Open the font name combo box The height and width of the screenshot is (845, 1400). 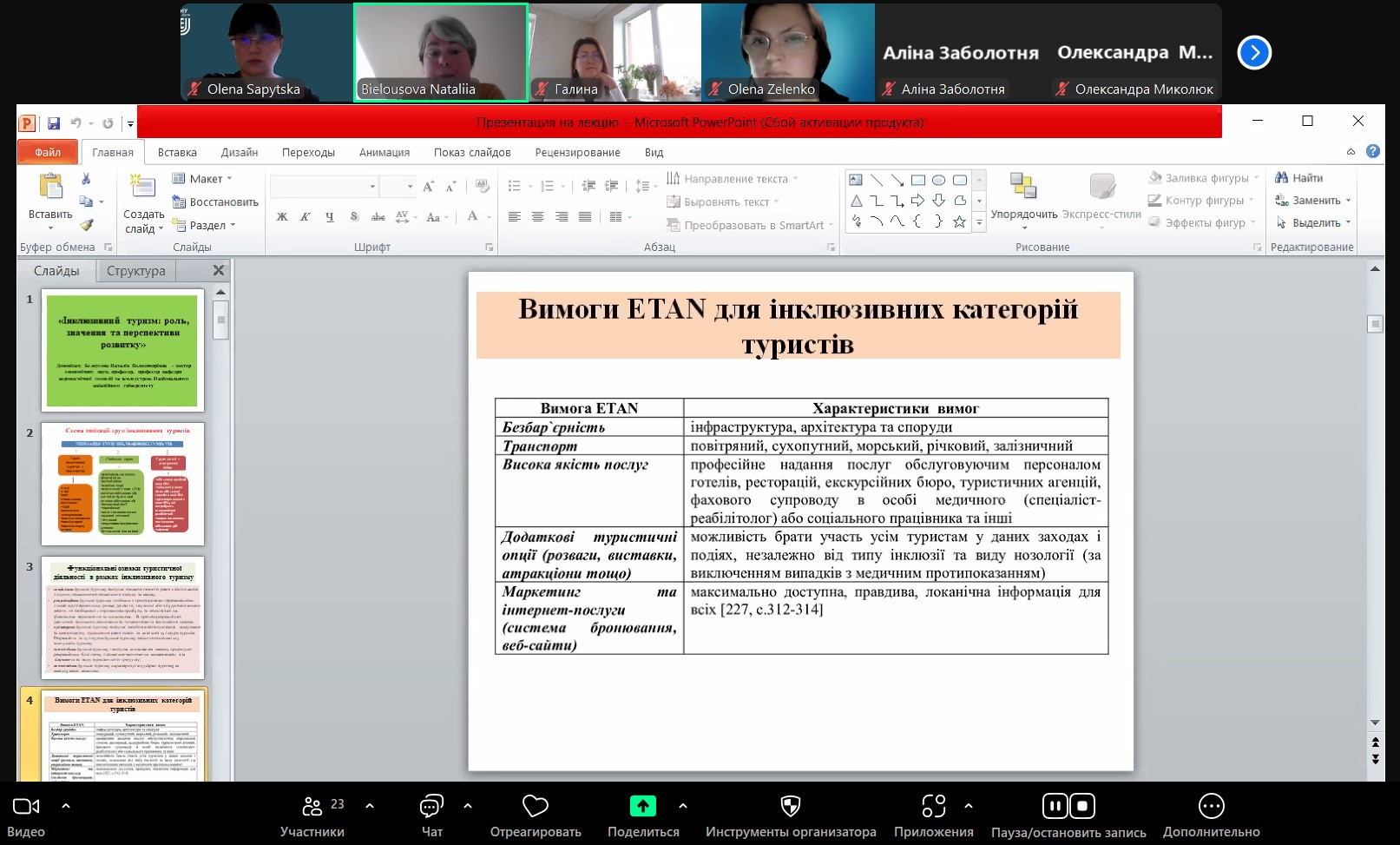tap(325, 187)
